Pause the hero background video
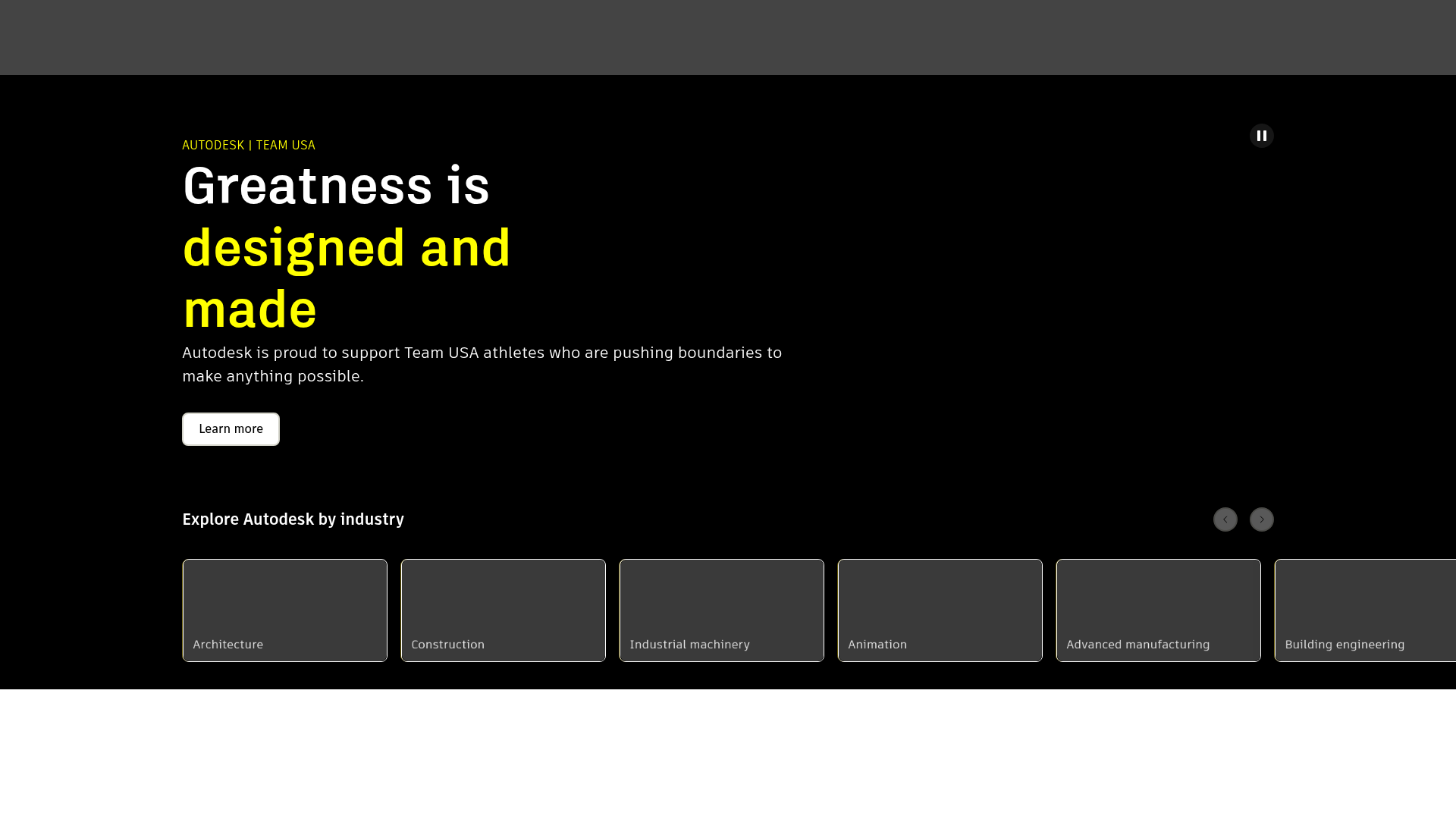 pos(1261,135)
